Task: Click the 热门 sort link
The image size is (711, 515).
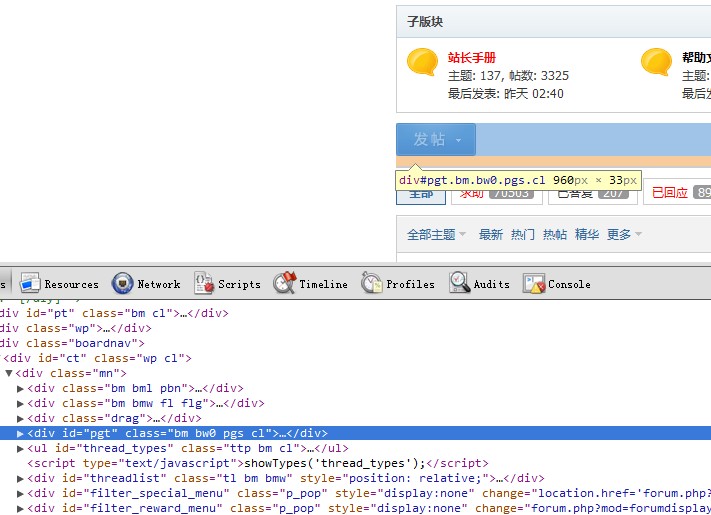Action: tap(523, 234)
